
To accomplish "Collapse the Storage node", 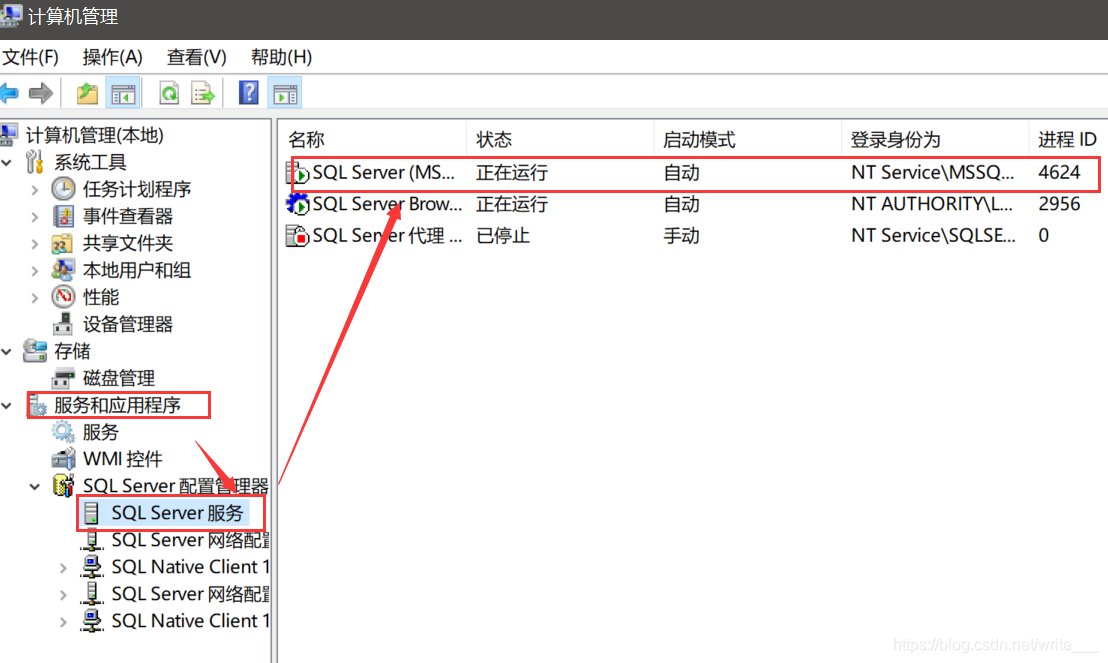I will [7, 351].
